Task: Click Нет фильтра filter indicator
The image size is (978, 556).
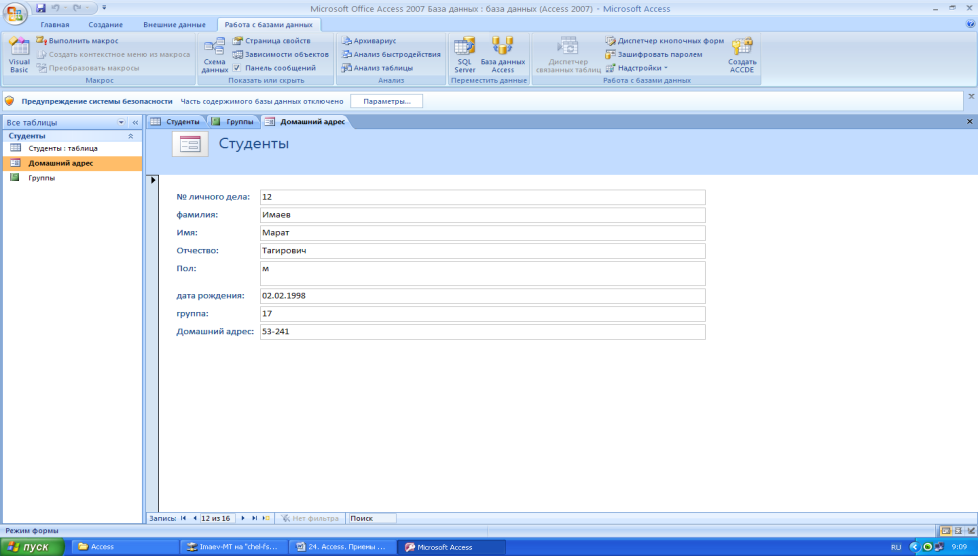Action: click(310, 518)
